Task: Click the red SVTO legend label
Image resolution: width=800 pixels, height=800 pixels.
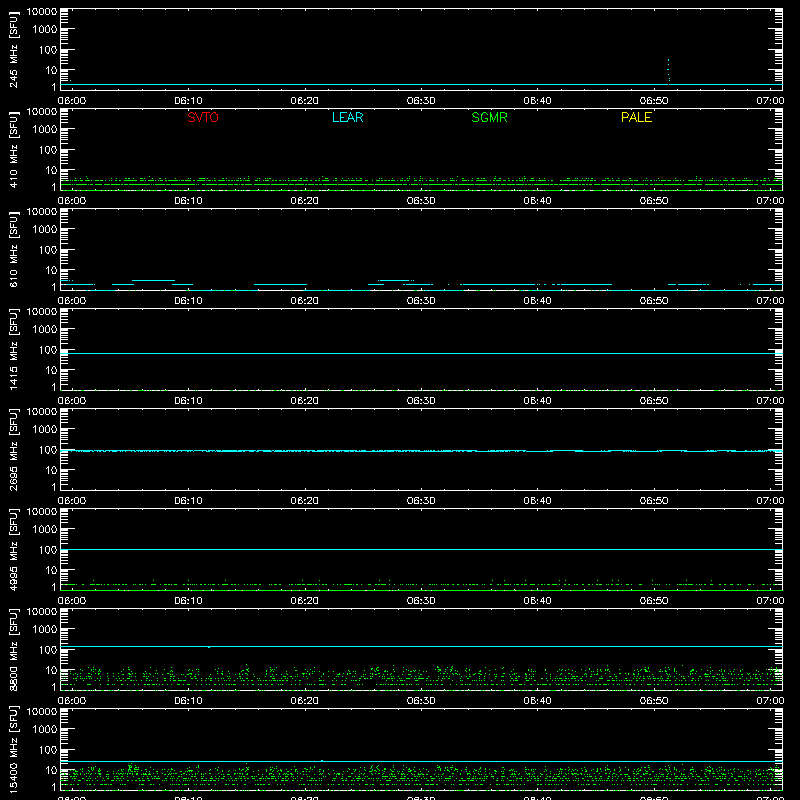Action: 203,117
